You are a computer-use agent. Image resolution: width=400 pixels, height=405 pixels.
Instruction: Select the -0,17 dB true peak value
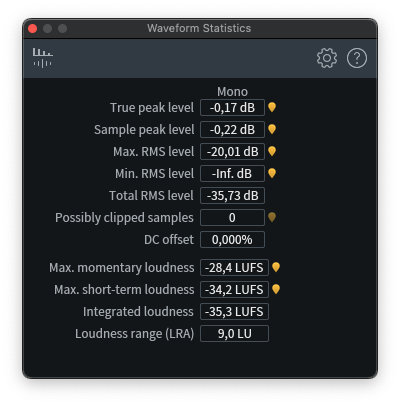232,107
